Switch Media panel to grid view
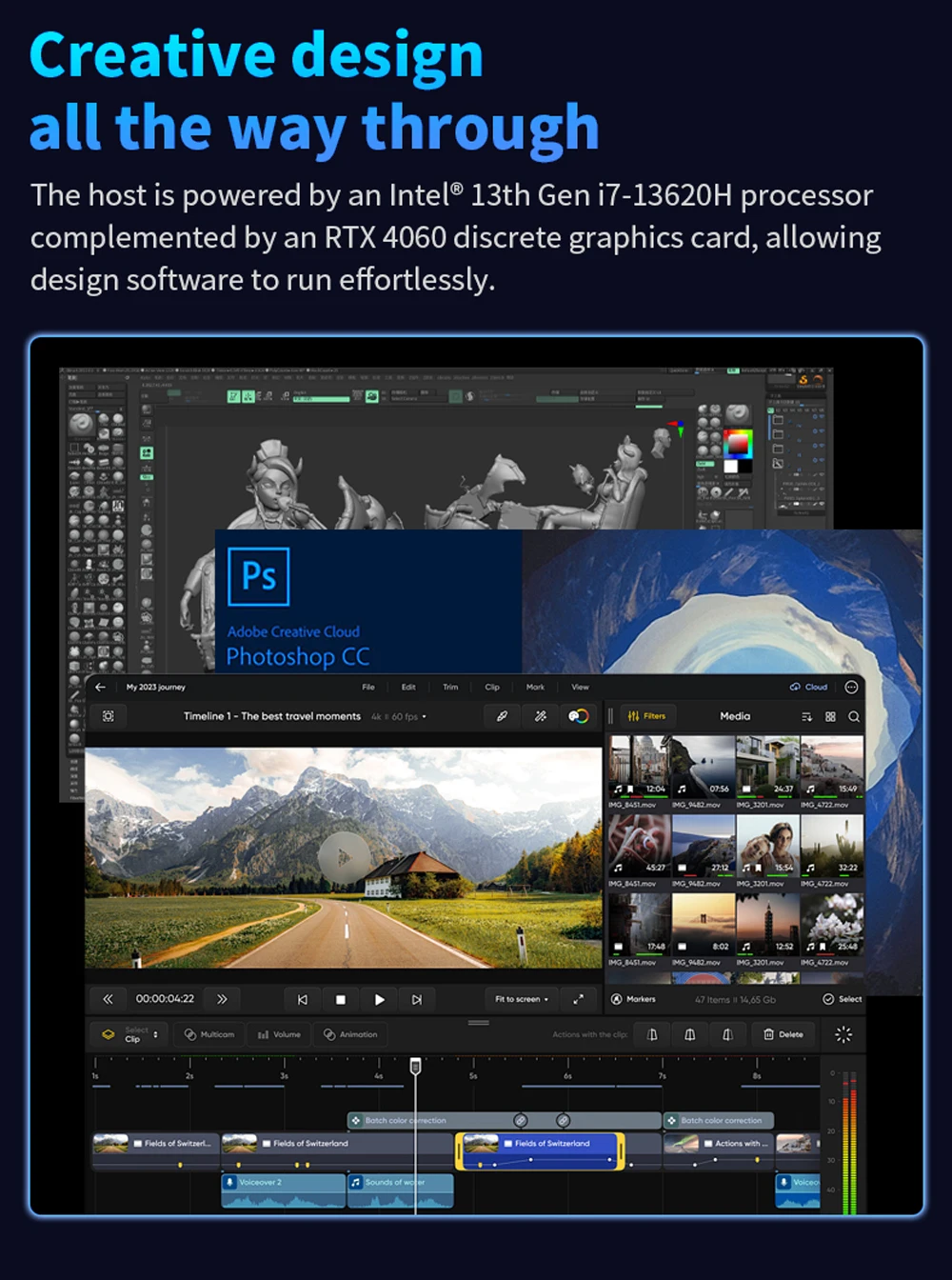Screen dimensions: 952x1280 tap(830, 716)
